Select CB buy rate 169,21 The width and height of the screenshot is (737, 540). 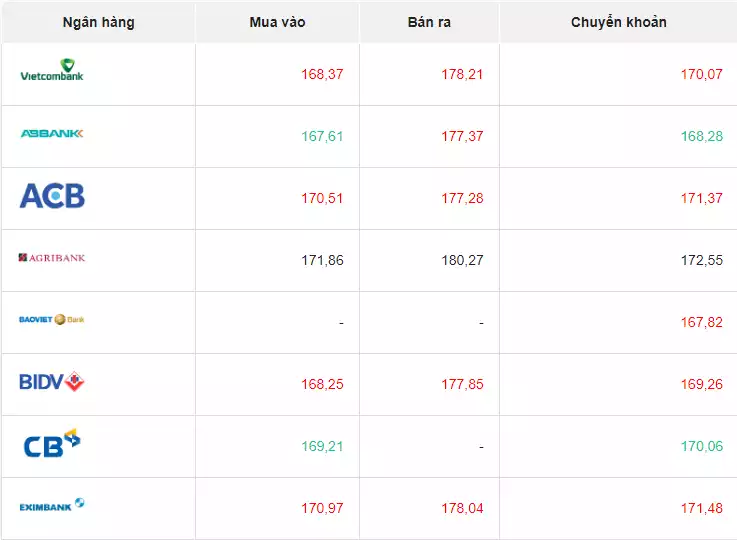322,446
